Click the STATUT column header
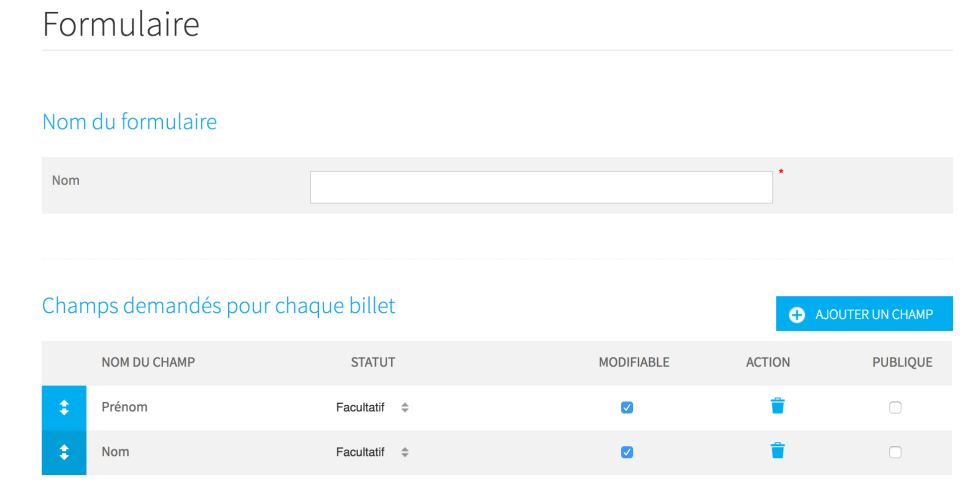 click(x=373, y=362)
